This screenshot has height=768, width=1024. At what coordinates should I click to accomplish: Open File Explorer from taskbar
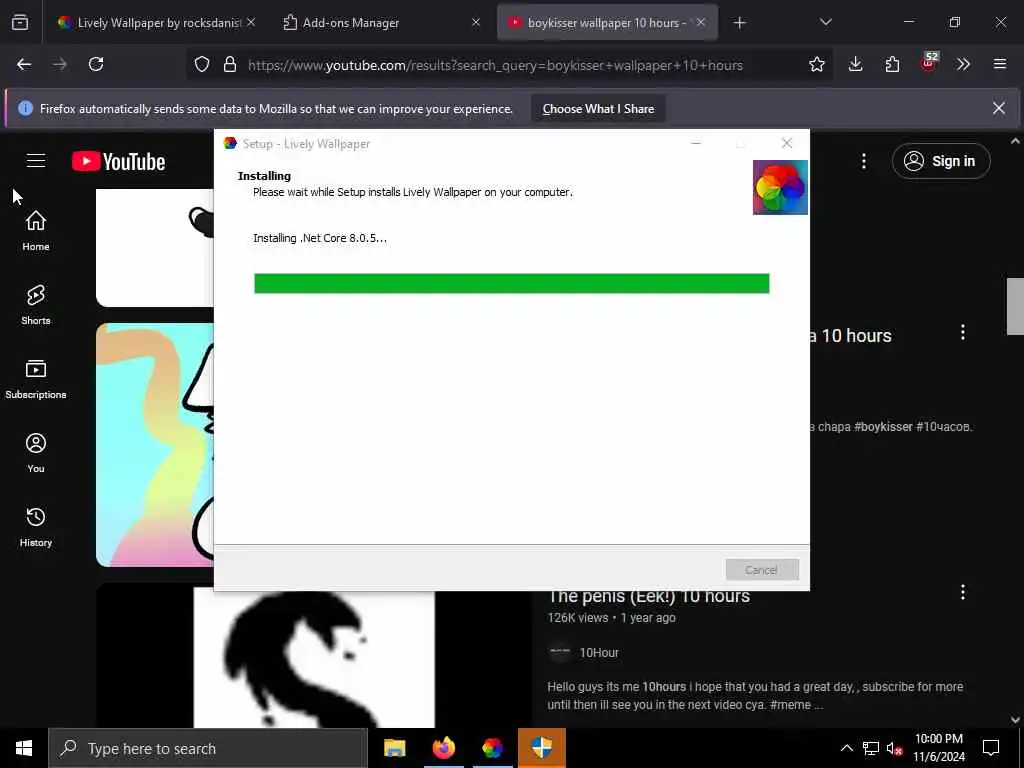[x=394, y=748]
